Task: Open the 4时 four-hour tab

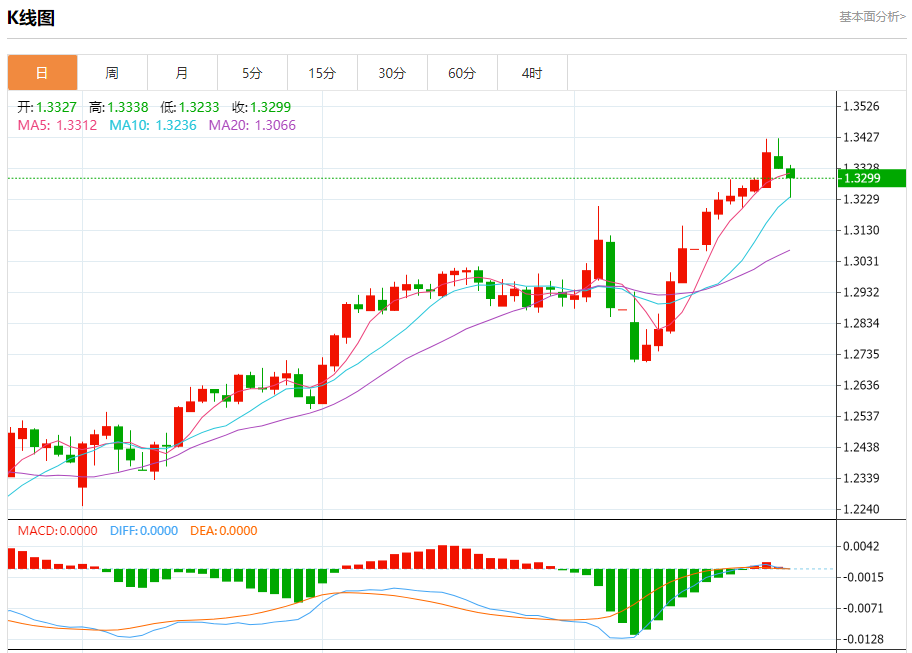Action: [532, 73]
